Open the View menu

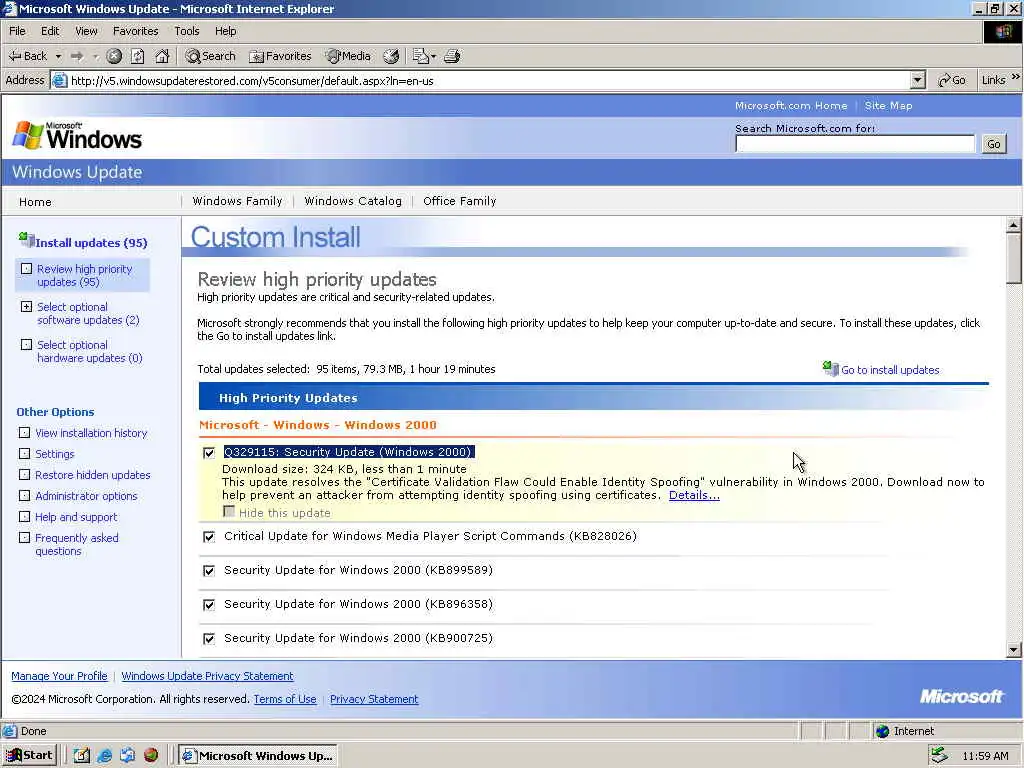[x=86, y=31]
